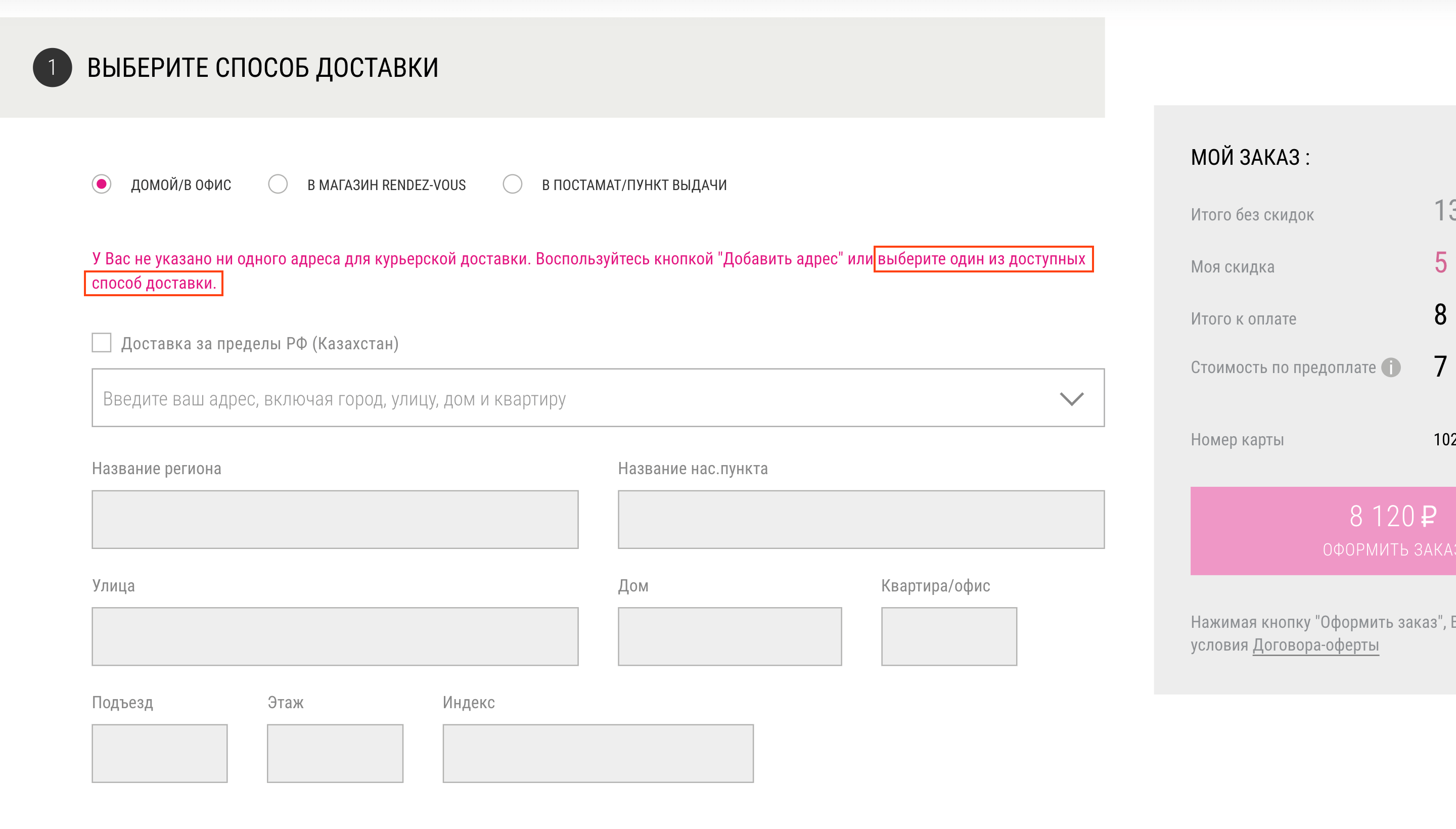Click the Дом input field
The image size is (1456, 829).
[730, 636]
